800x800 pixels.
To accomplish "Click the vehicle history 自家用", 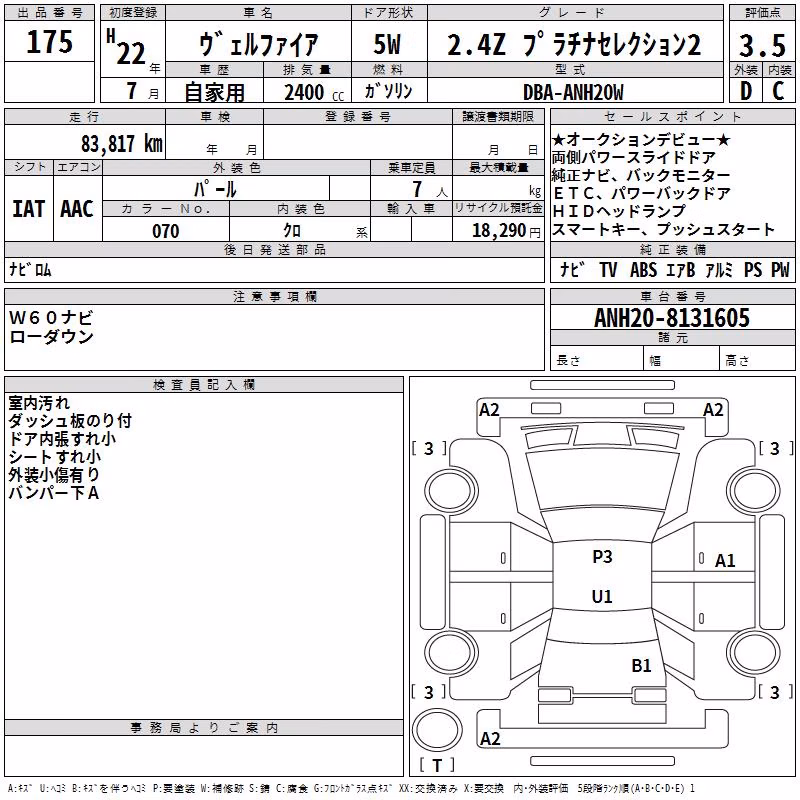I will (214, 92).
